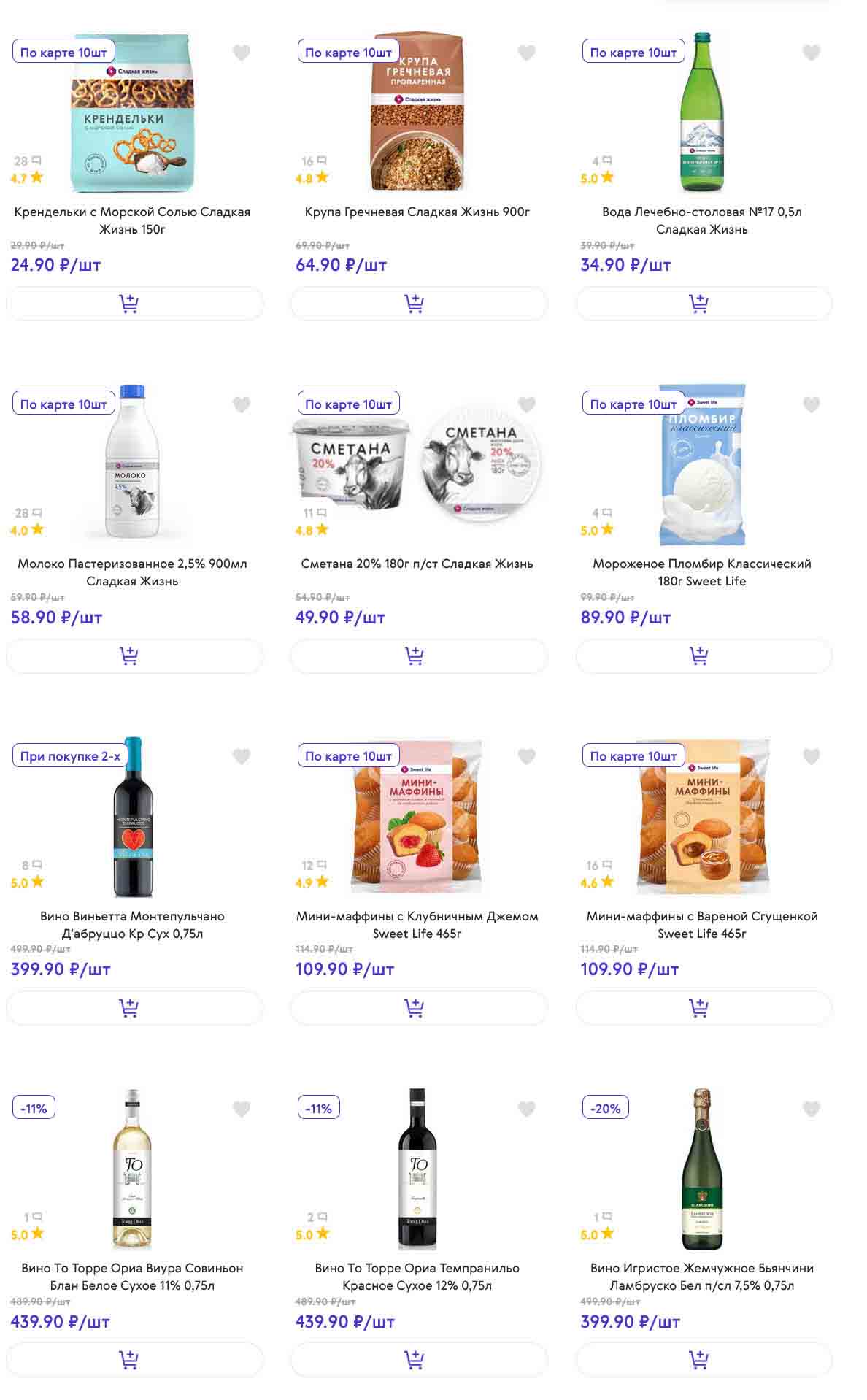Click the Молоко bottle product image
Image resolution: width=867 pixels, height=1400 pixels.
click(133, 464)
